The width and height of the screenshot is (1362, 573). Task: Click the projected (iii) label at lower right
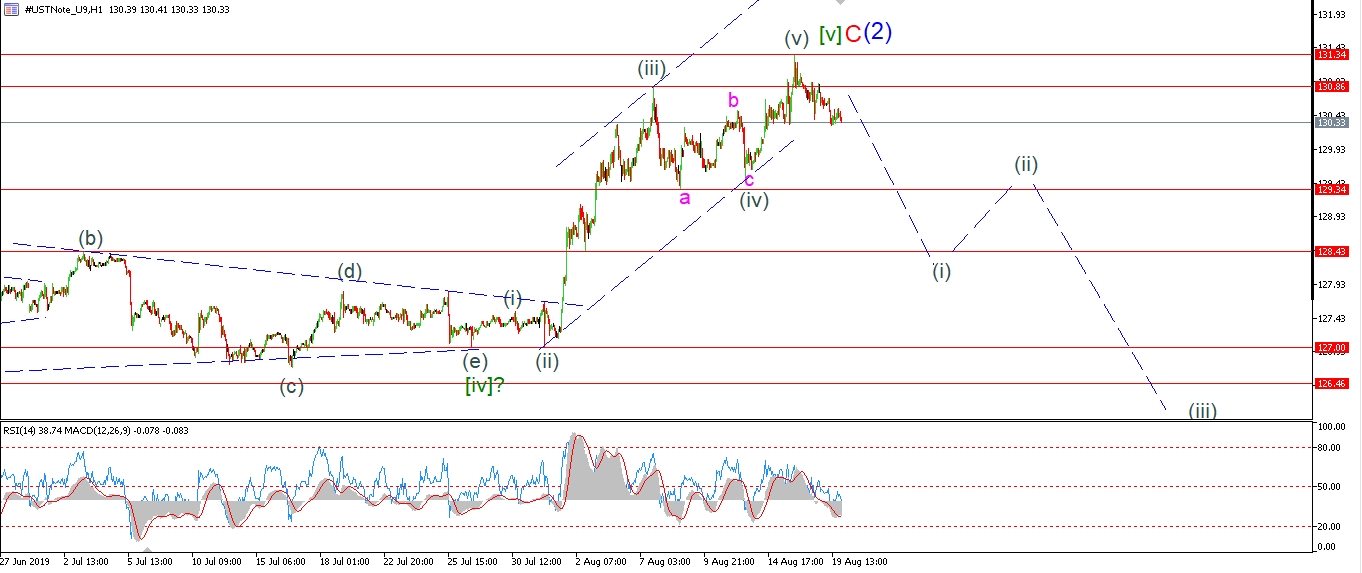point(1202,410)
